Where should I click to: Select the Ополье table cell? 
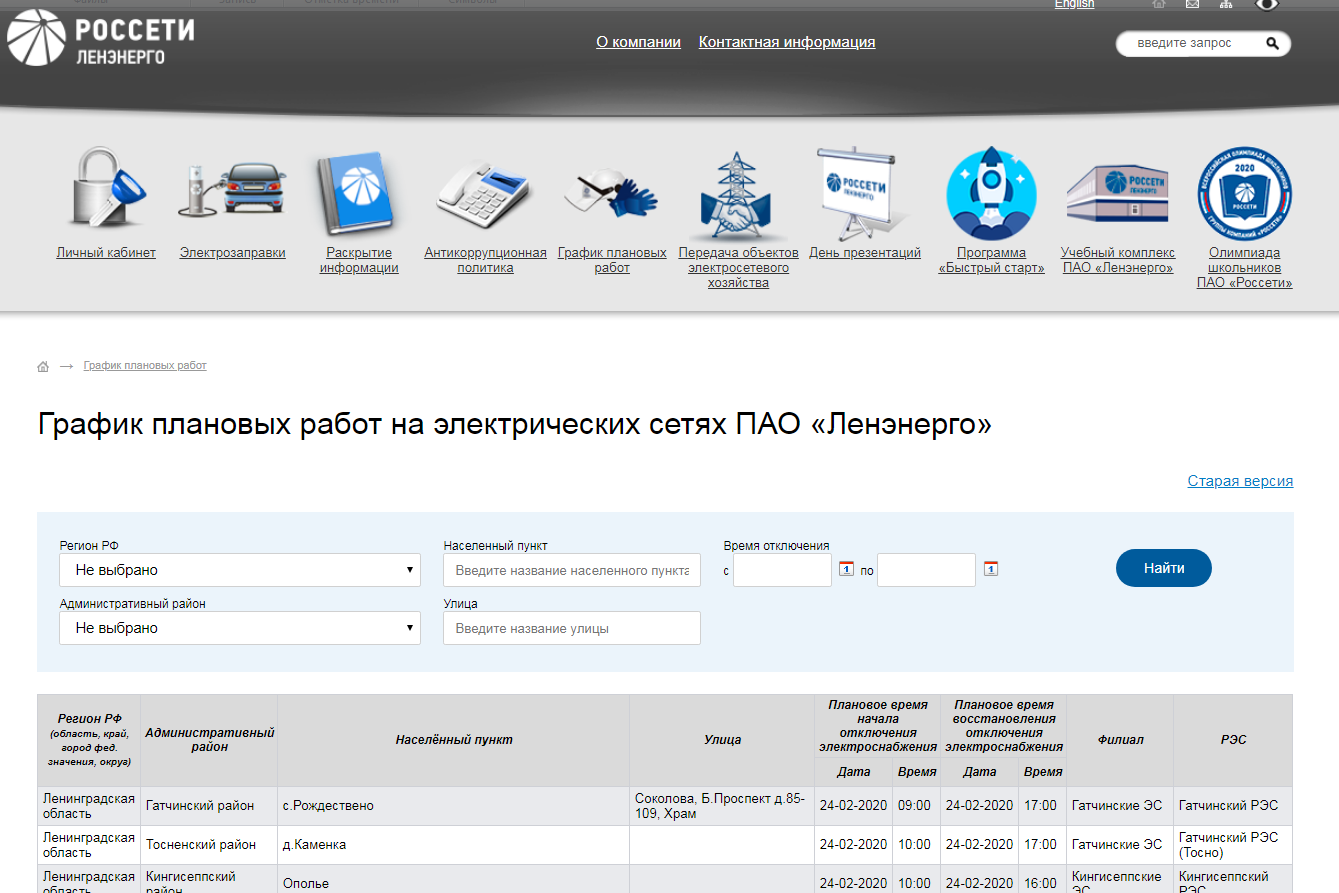tap(454, 880)
